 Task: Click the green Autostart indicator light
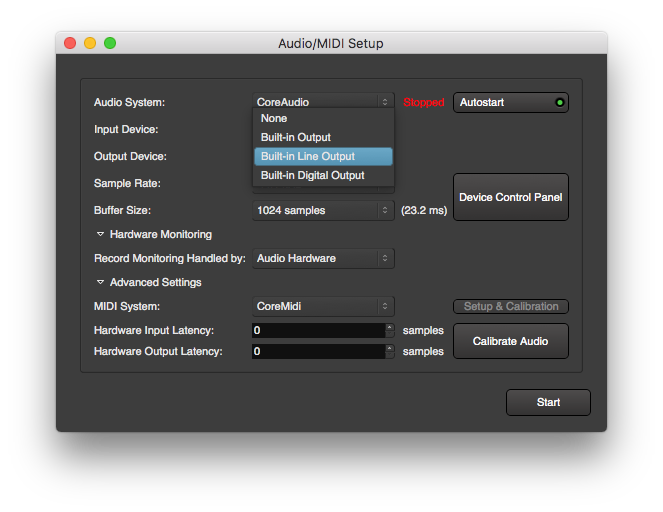pos(560,102)
